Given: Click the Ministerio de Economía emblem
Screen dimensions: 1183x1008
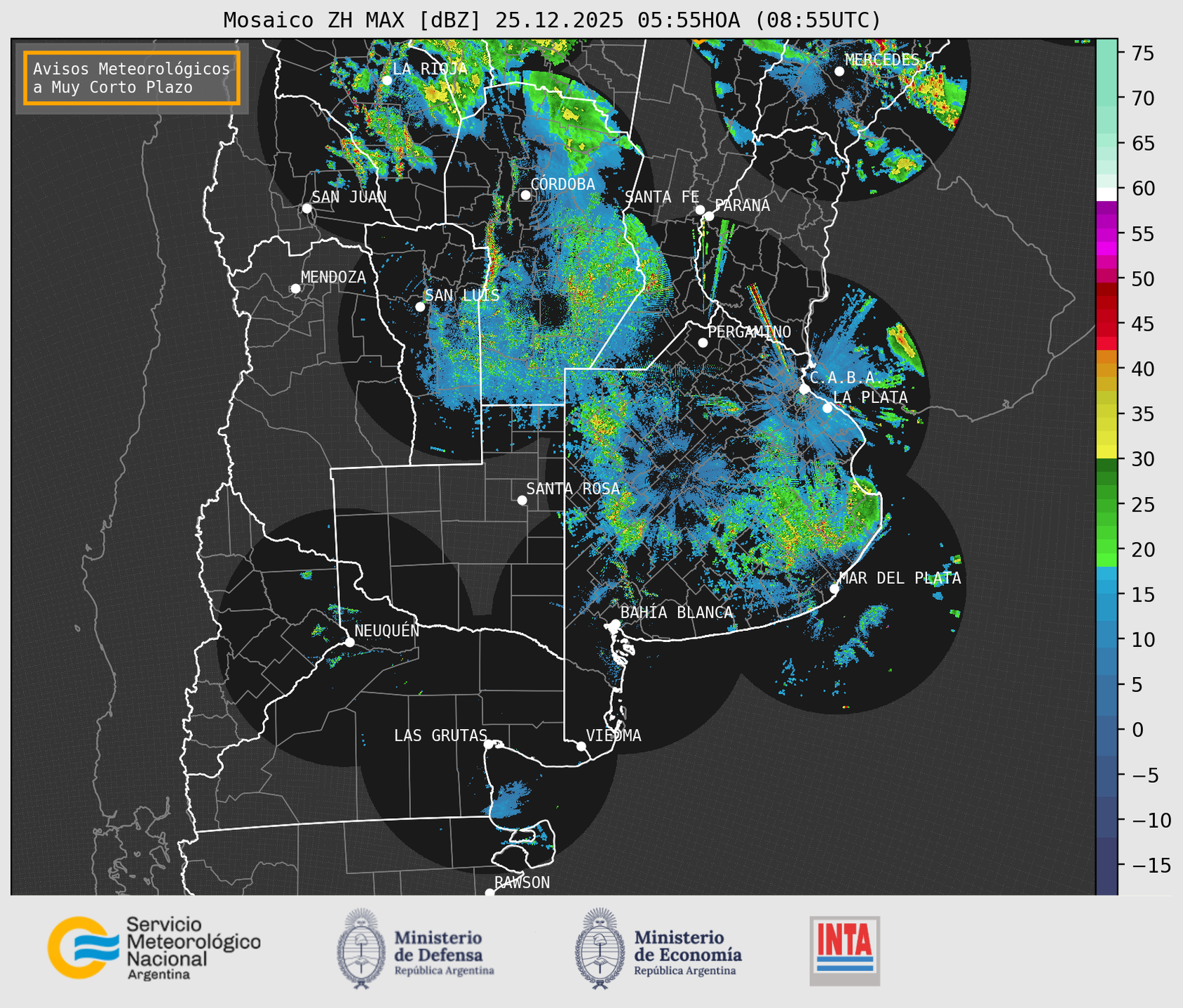Looking at the screenshot, I should click(600, 949).
